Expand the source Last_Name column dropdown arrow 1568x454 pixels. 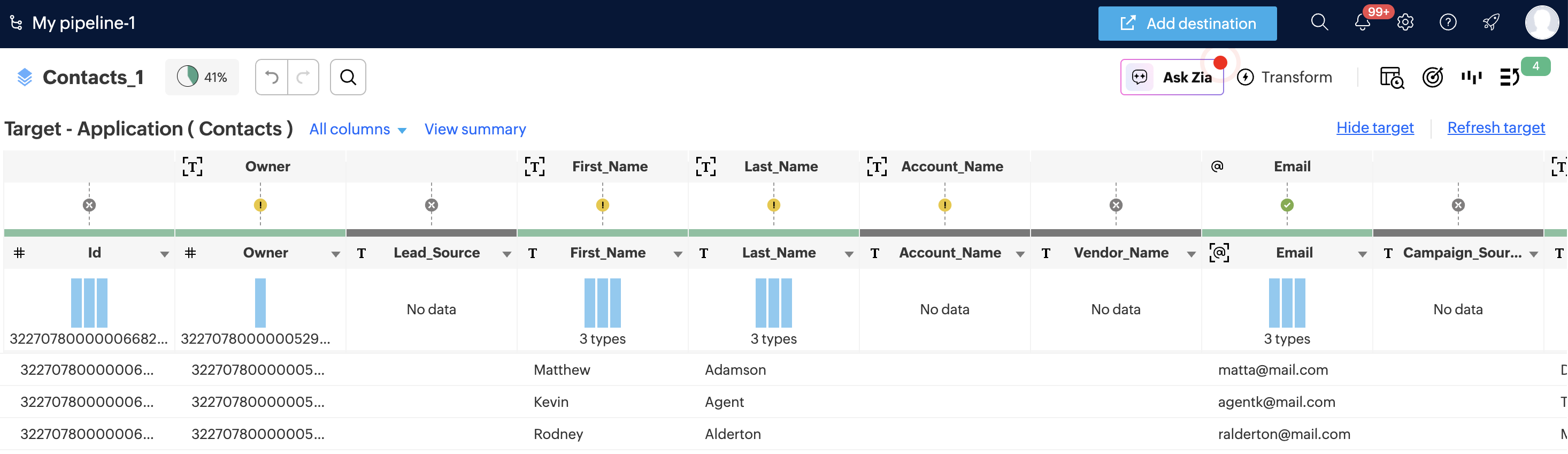[x=849, y=254]
